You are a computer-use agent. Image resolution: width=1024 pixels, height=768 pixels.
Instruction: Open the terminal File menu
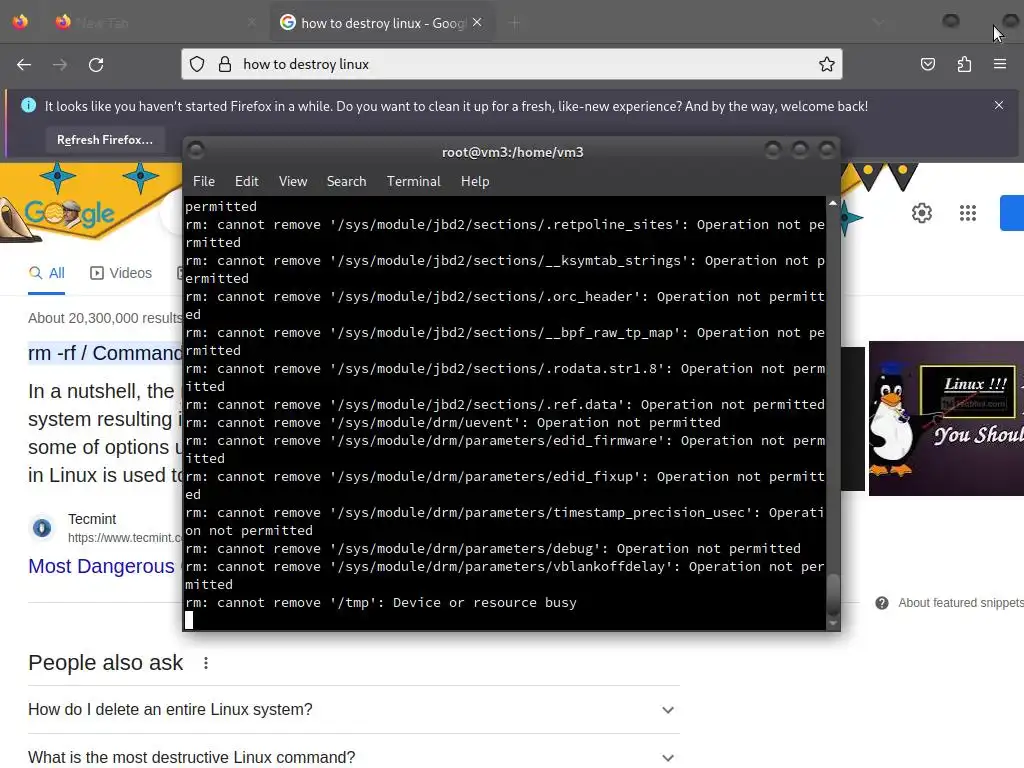pos(204,181)
